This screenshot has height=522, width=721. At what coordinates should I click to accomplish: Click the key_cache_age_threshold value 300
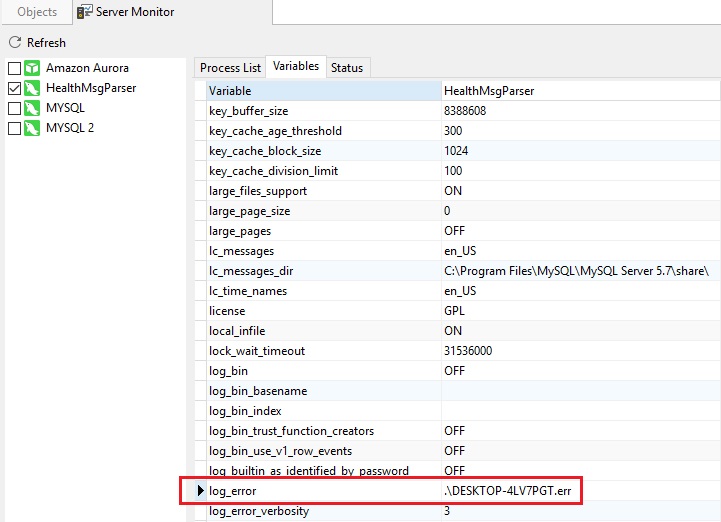point(453,131)
